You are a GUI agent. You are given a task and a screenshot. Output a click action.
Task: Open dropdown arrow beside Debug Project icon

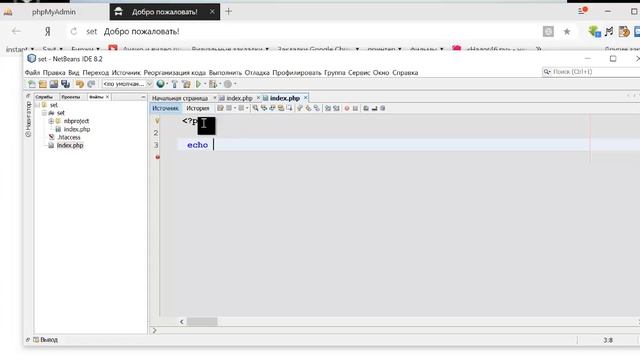pyautogui.click(x=220, y=84)
